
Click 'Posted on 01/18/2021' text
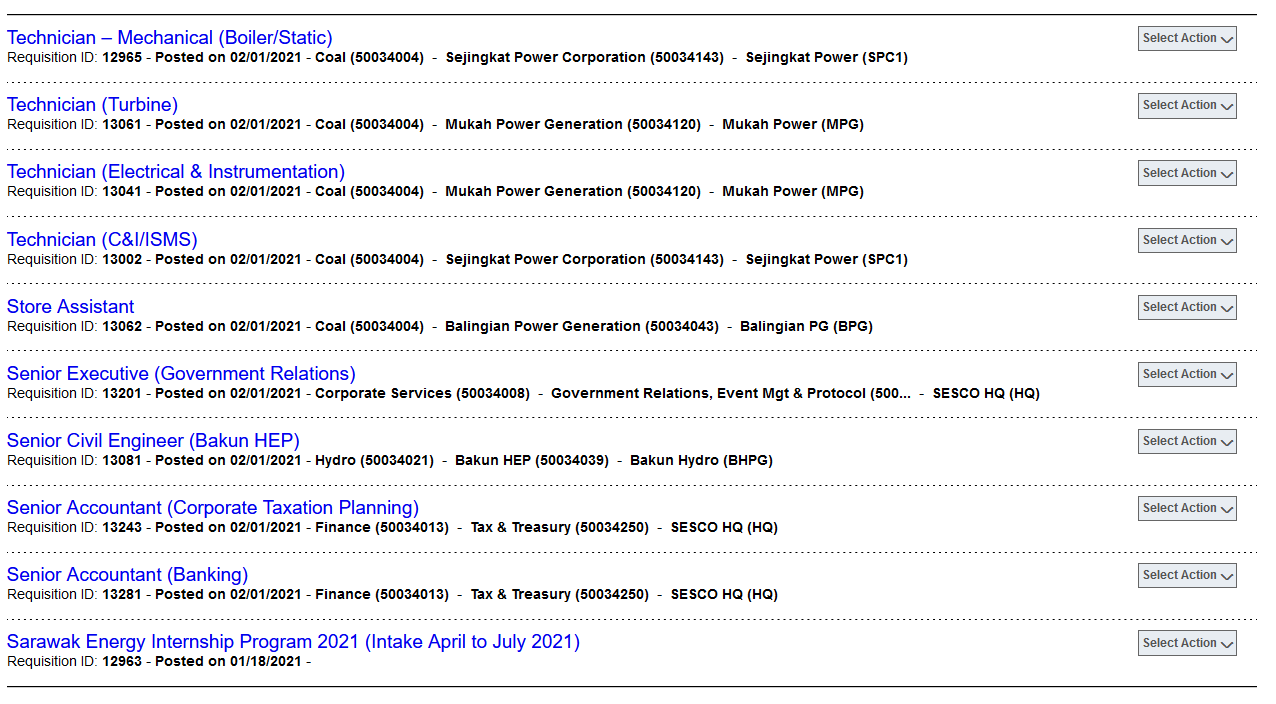coord(228,661)
